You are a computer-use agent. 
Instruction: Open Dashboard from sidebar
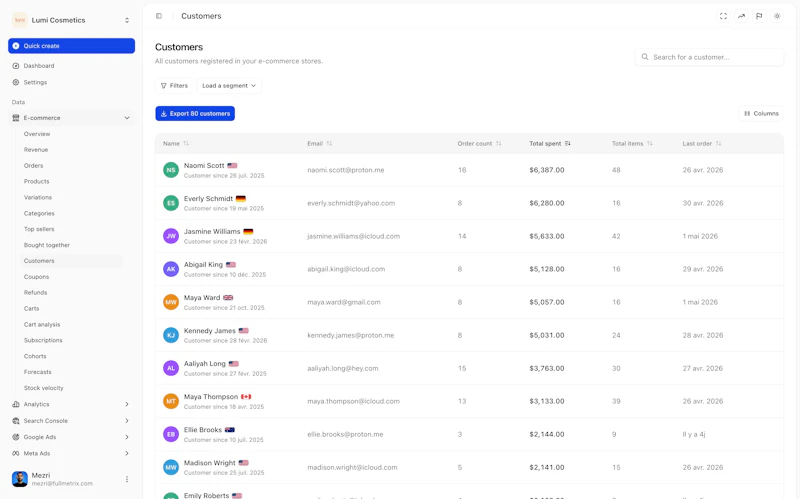[39, 66]
